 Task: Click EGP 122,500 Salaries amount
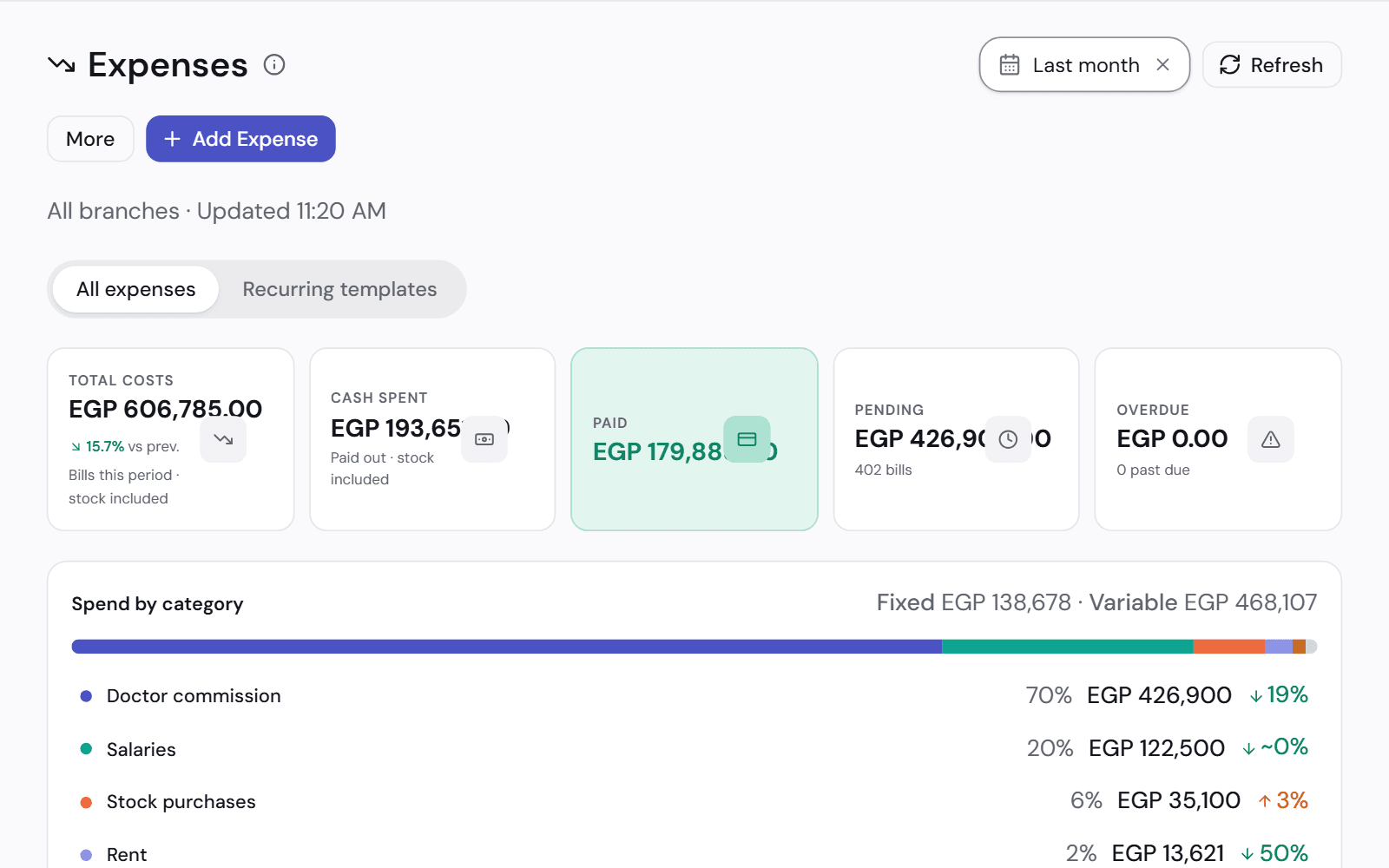click(x=1156, y=748)
